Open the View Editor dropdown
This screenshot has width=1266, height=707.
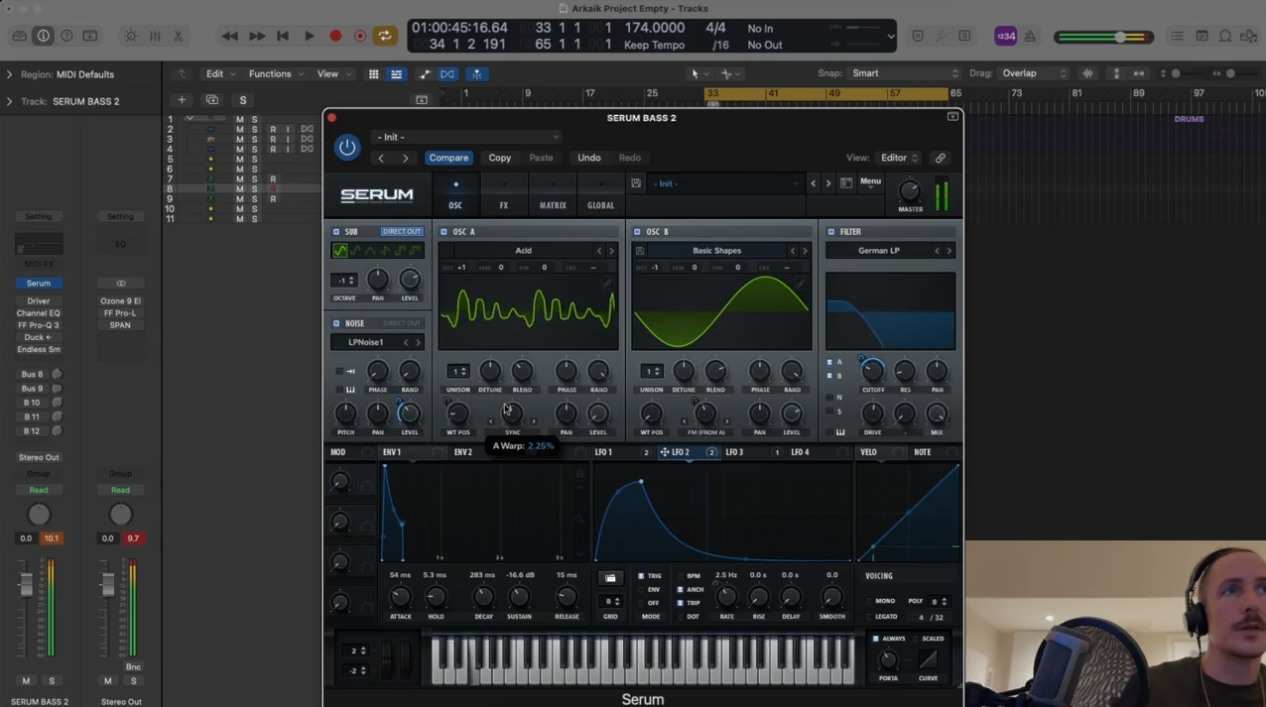coord(898,158)
